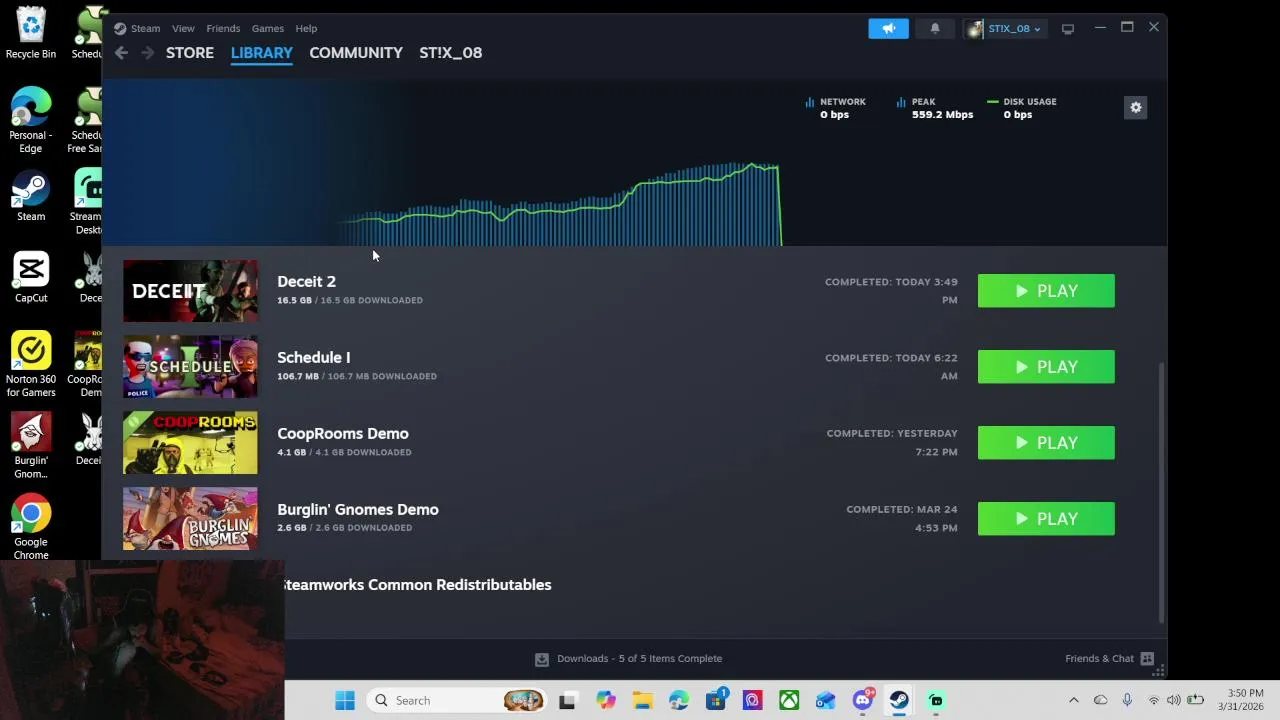1280x720 pixels.
Task: Play Burglin' Gnomes Demo
Action: [x=1046, y=519]
